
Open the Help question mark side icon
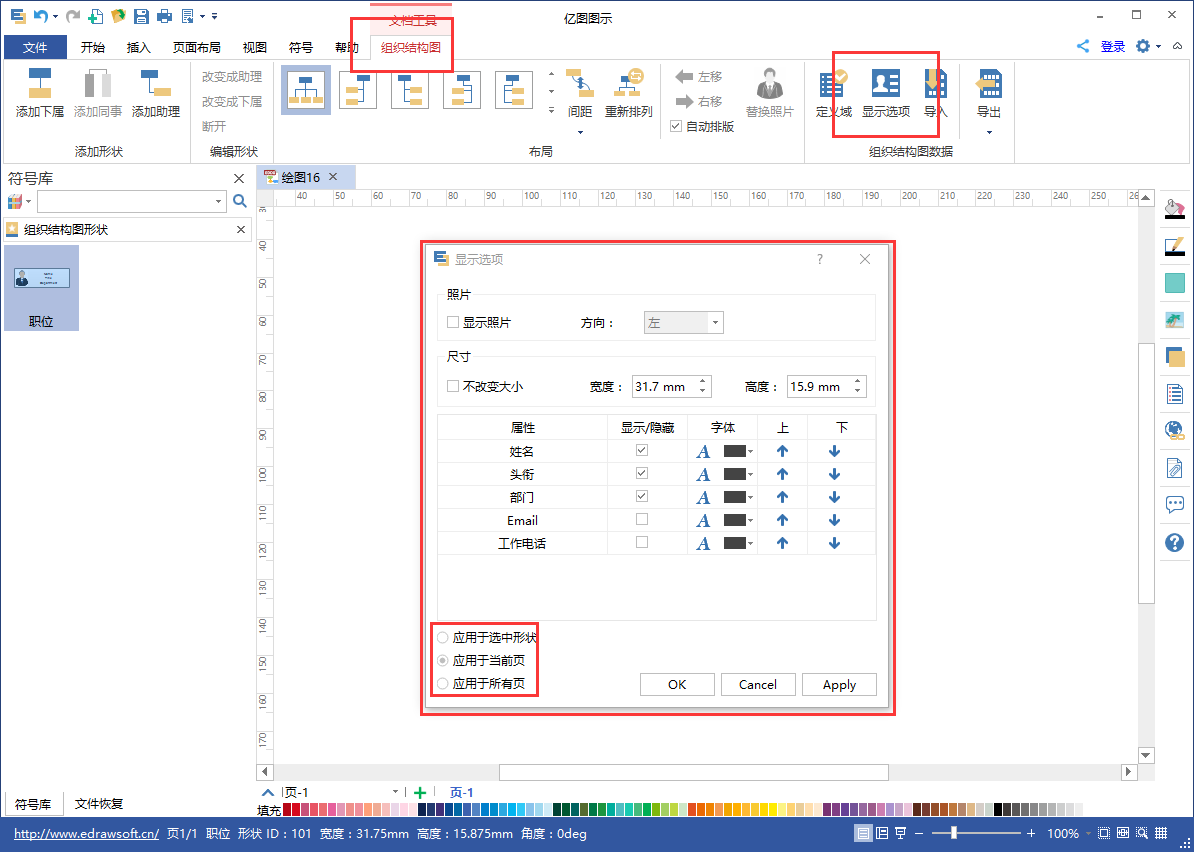click(1175, 542)
